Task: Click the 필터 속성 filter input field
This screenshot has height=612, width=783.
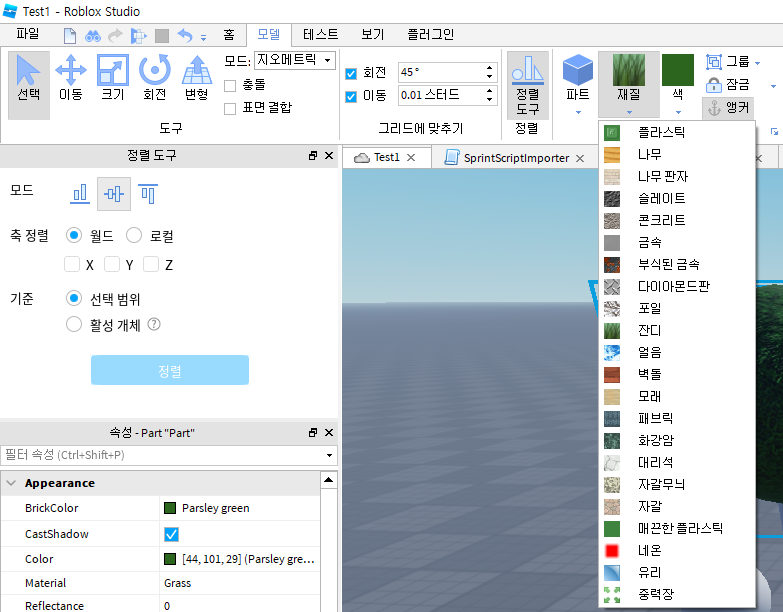Action: point(162,455)
